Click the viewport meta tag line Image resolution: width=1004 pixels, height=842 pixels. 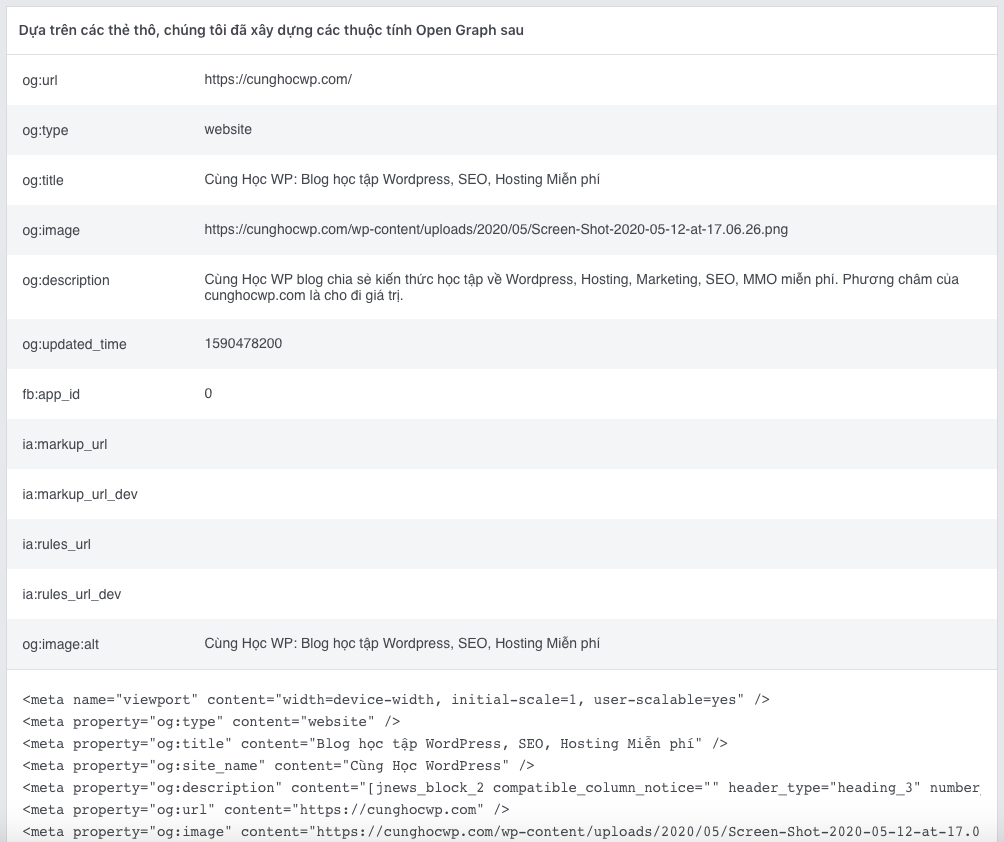click(x=396, y=700)
